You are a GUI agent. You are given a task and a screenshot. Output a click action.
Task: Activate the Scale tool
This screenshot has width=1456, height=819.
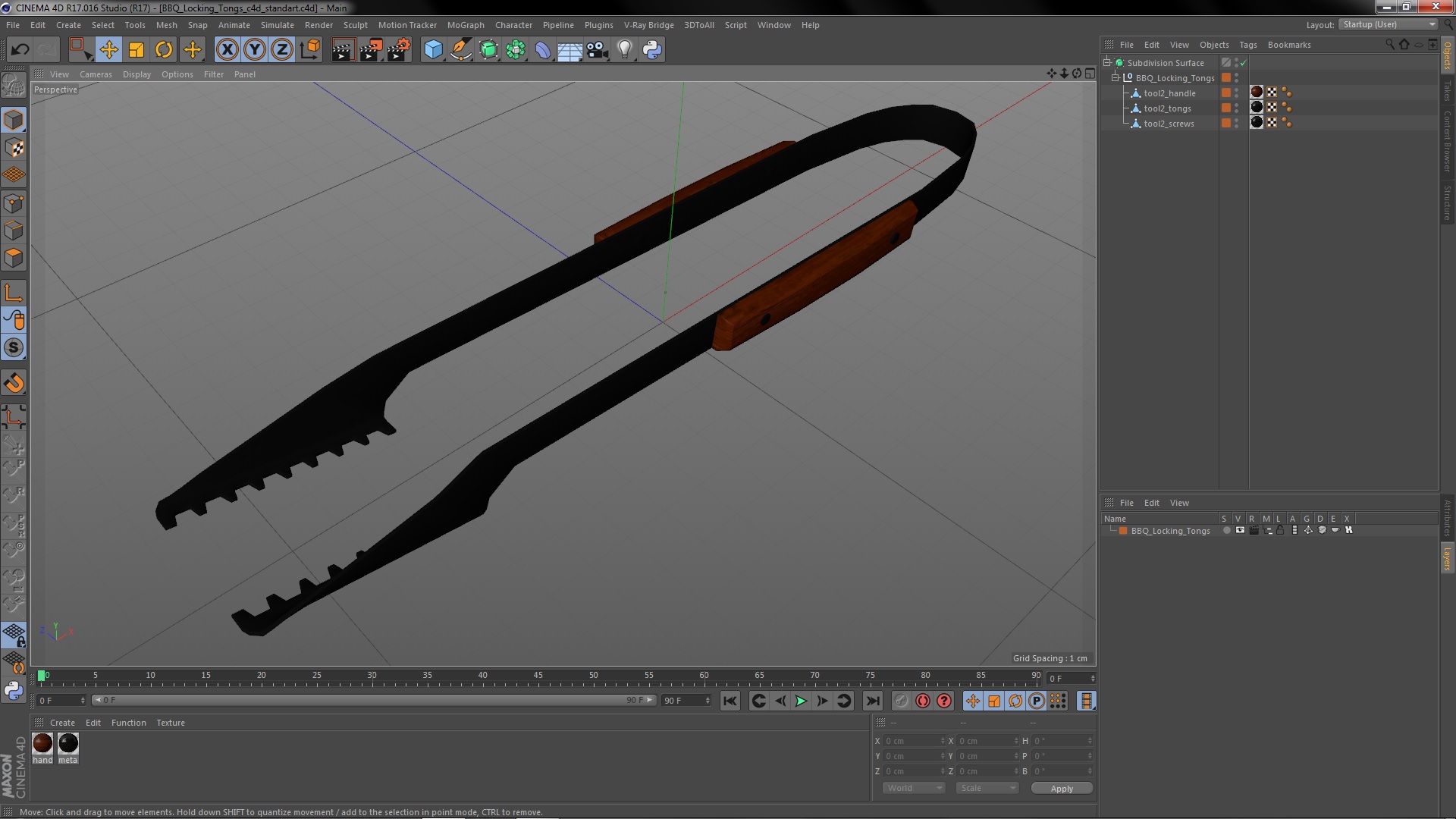pos(136,49)
